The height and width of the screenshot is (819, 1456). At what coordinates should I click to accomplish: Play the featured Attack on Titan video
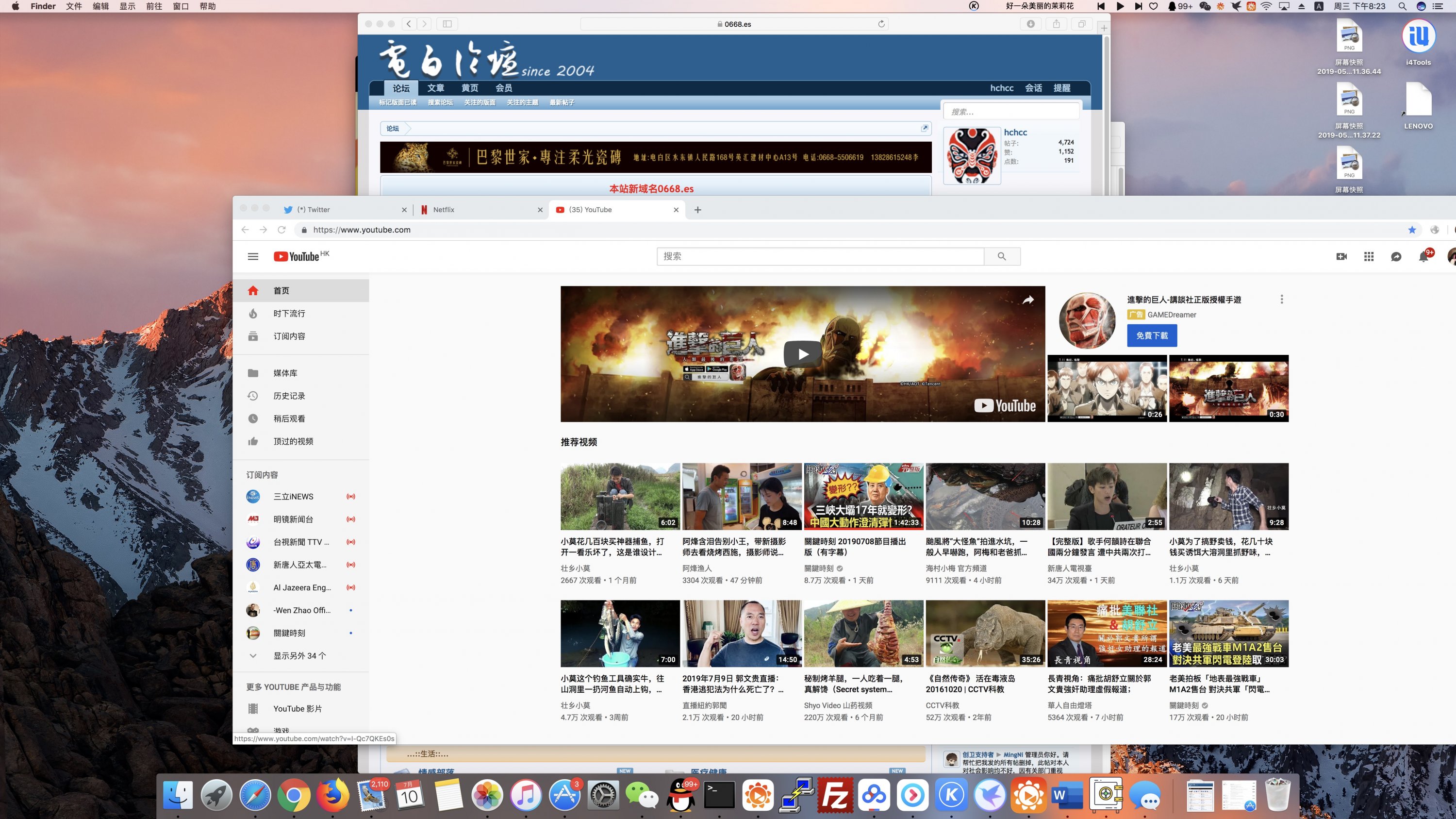point(803,354)
